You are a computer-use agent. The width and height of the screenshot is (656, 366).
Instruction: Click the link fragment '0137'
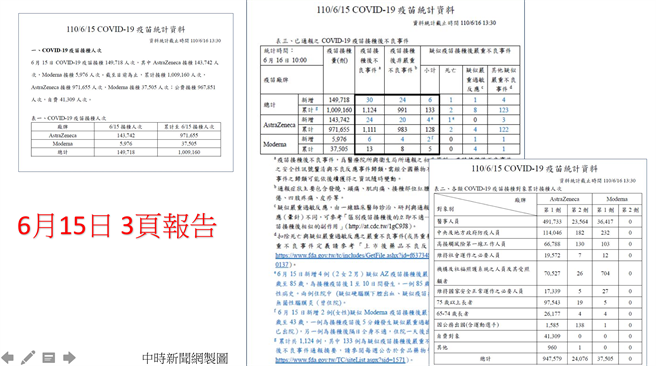click(282, 264)
